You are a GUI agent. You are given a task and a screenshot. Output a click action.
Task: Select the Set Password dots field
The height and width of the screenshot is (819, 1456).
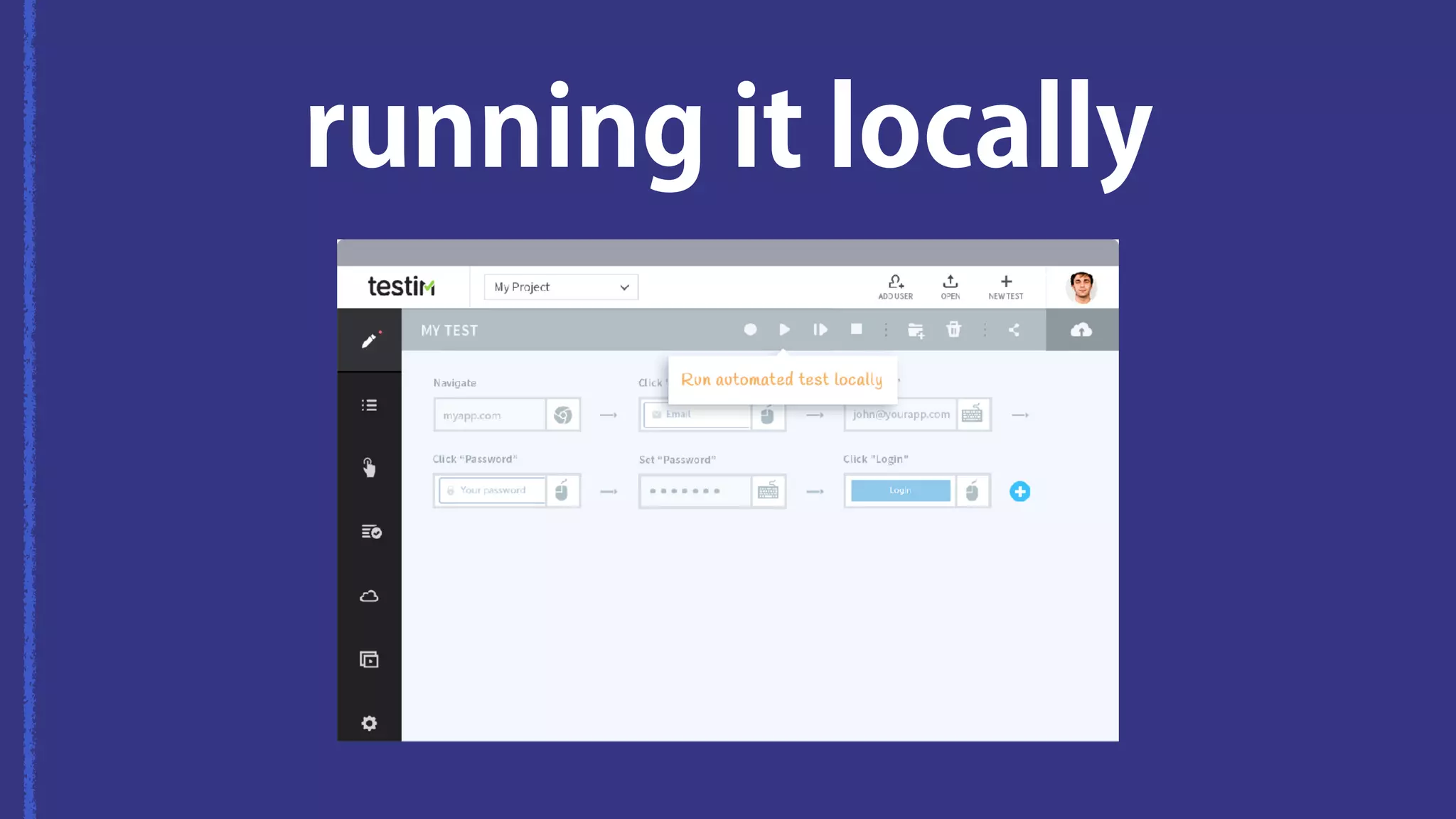[x=696, y=491]
